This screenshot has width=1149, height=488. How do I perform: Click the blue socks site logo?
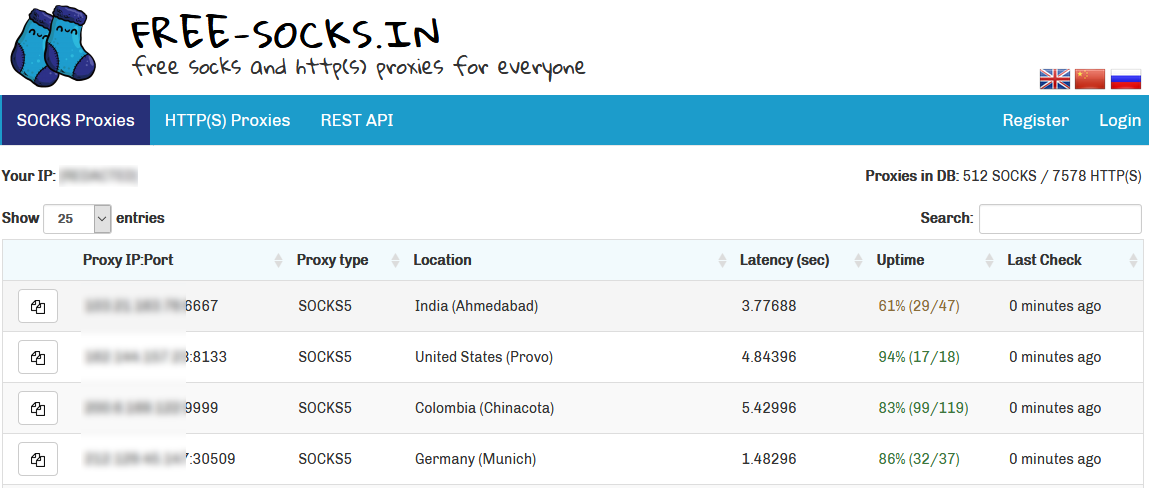[56, 47]
